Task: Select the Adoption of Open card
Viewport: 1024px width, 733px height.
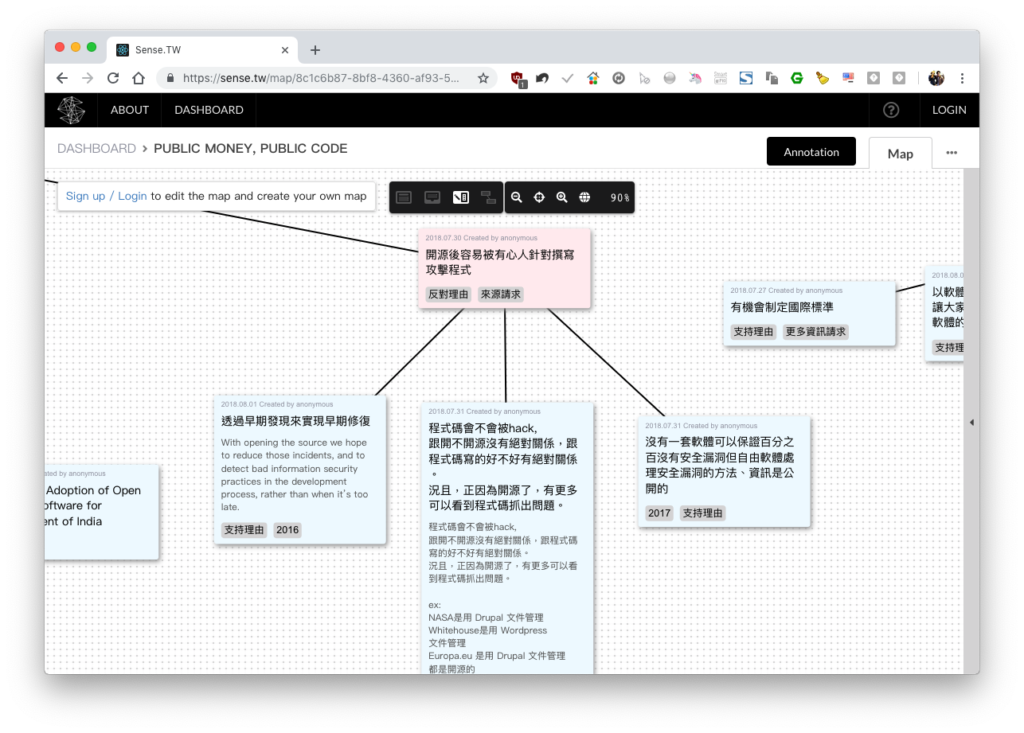Action: click(x=101, y=512)
